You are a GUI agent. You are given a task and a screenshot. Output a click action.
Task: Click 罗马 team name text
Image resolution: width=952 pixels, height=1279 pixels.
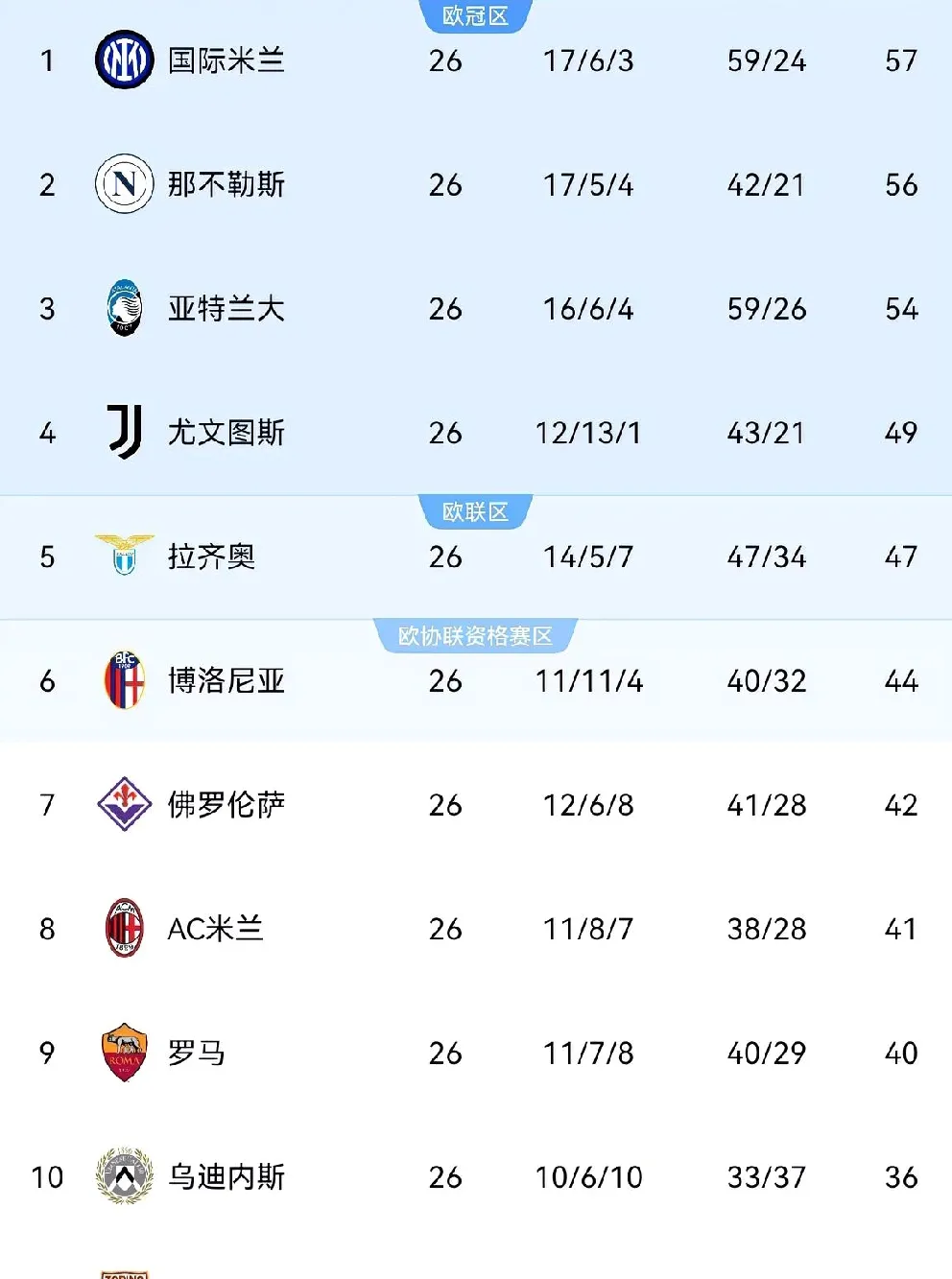[197, 1054]
